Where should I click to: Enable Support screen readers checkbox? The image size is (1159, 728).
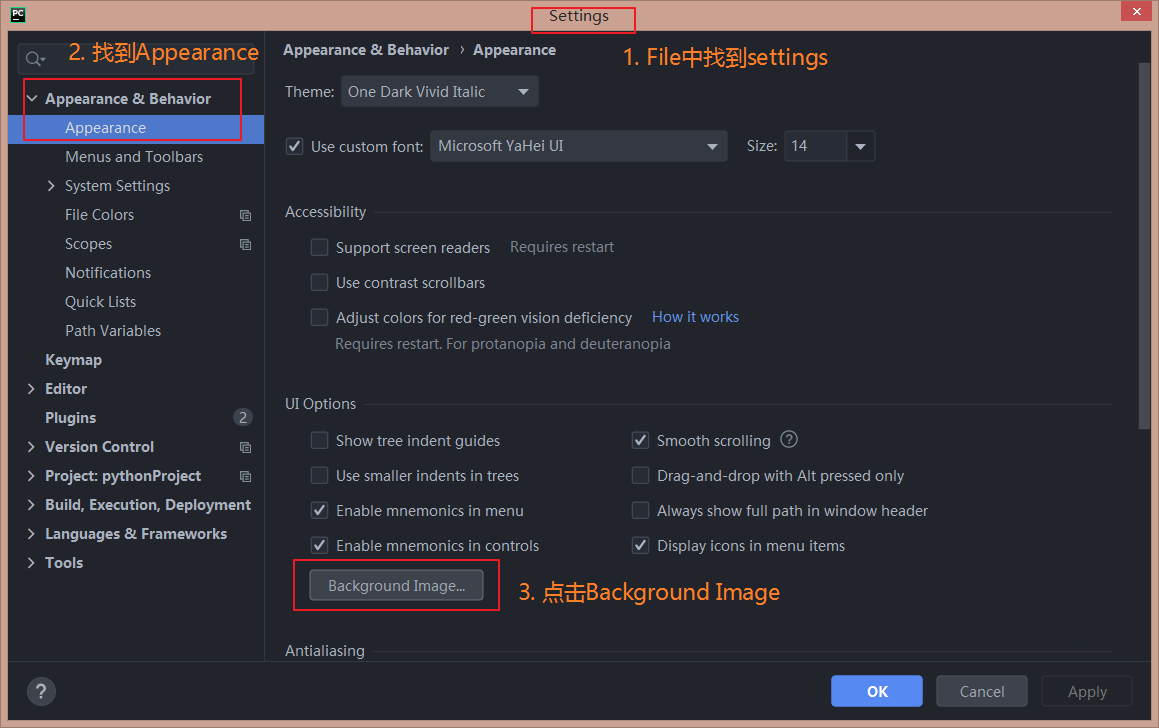[319, 248]
